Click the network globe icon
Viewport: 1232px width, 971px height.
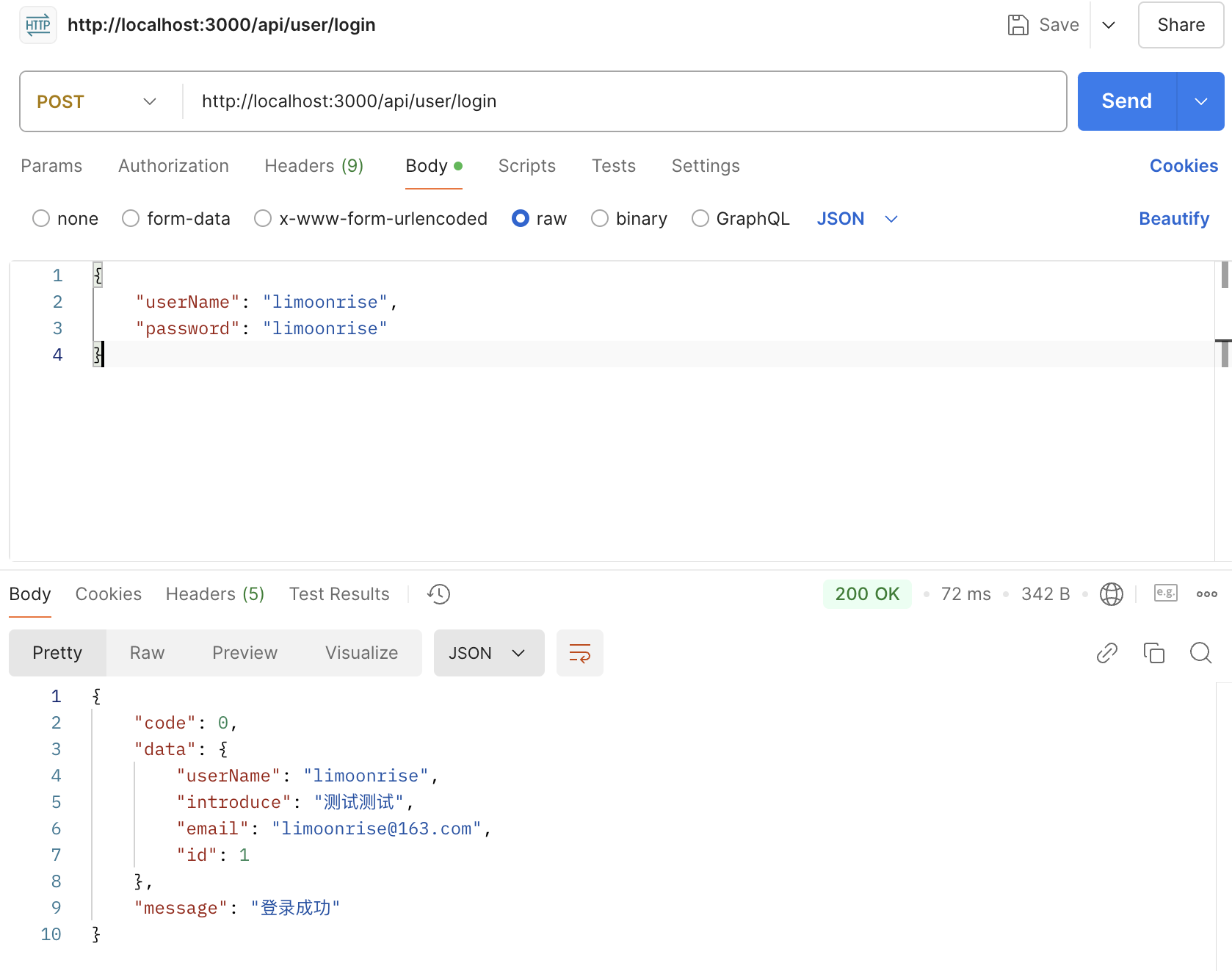1111,594
